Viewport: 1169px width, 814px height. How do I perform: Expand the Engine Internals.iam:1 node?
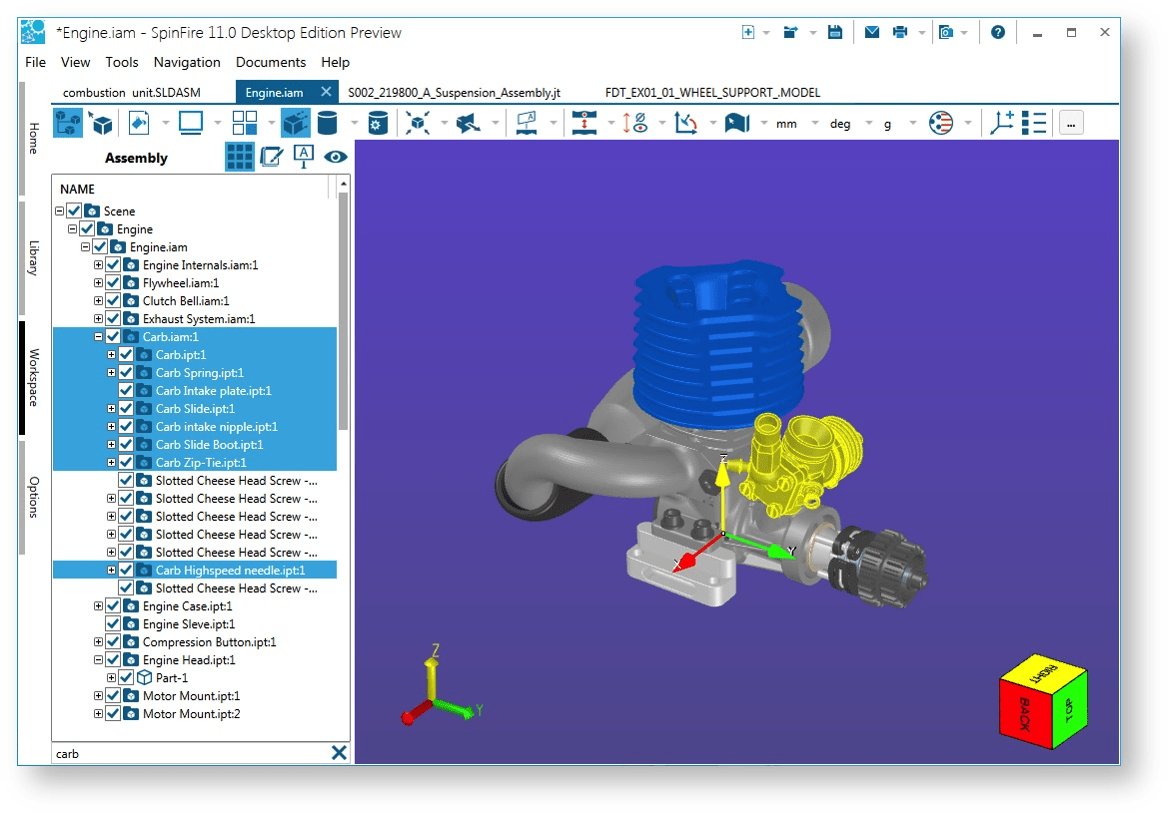[x=98, y=265]
